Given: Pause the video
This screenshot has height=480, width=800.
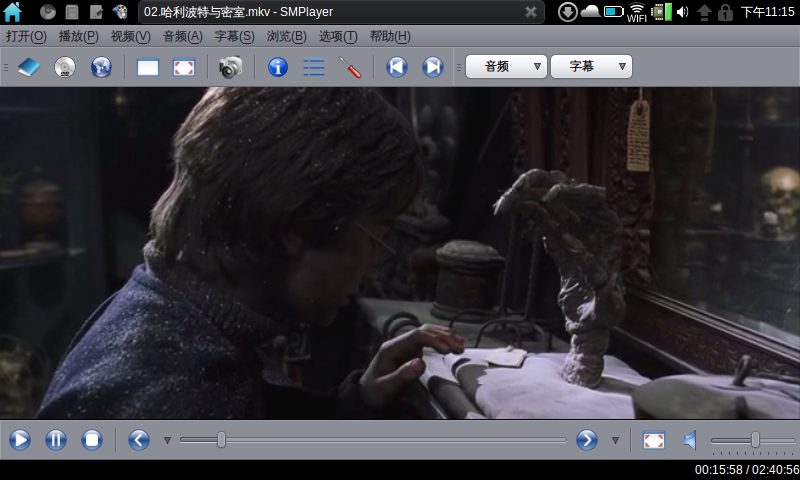Looking at the screenshot, I should (x=56, y=440).
